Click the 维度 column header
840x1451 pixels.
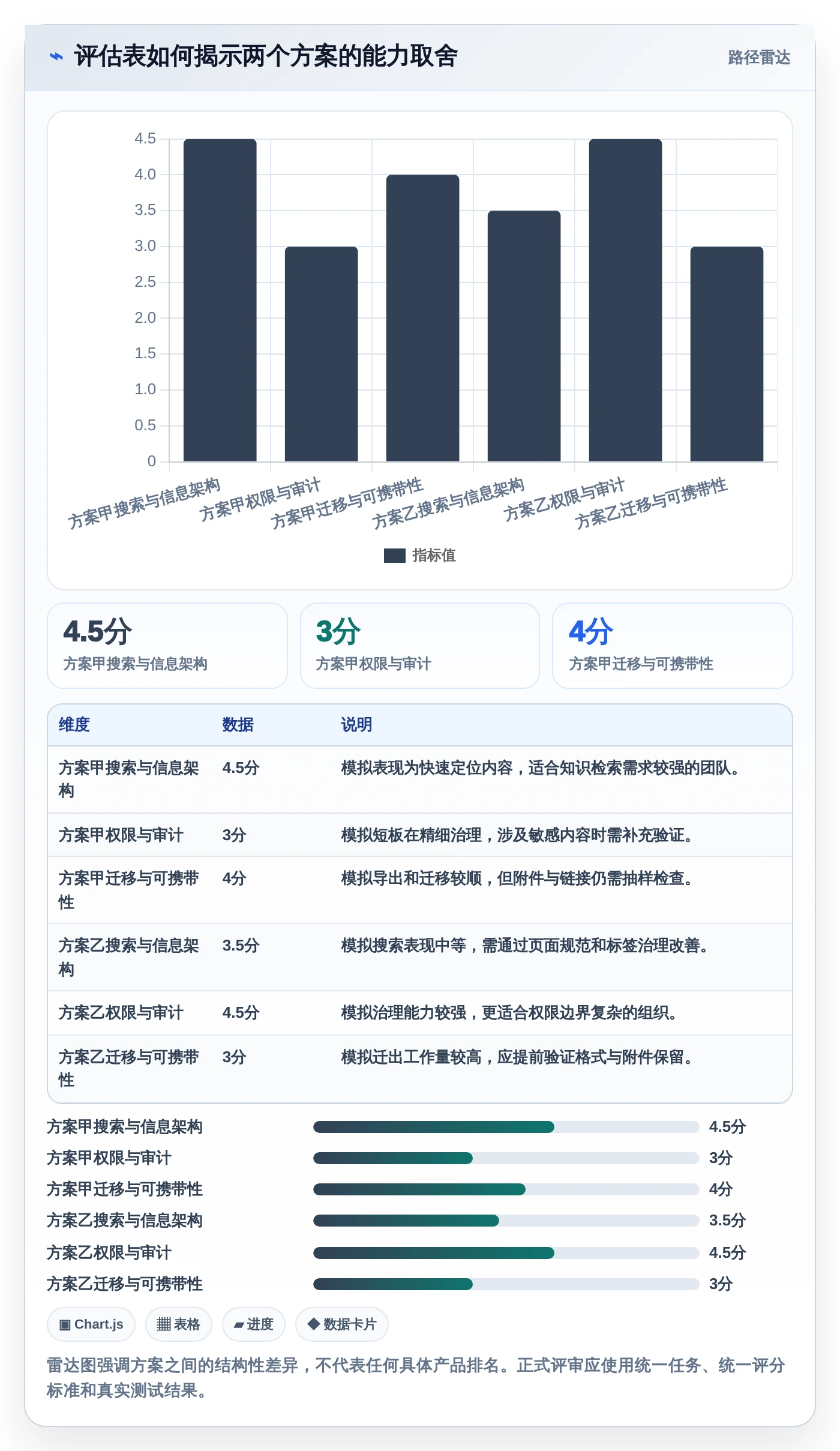click(74, 725)
